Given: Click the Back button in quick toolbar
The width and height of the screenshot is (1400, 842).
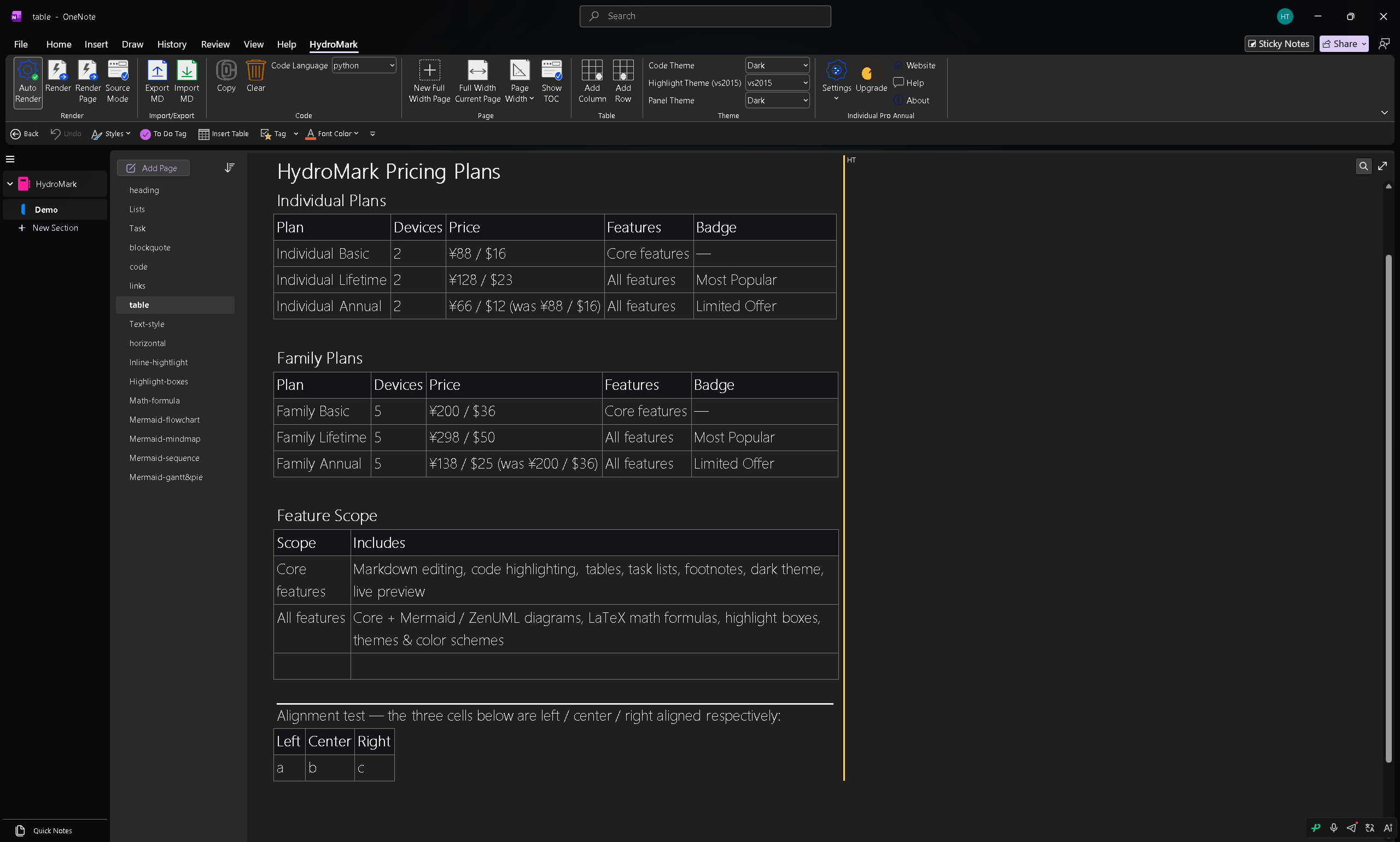Looking at the screenshot, I should [x=25, y=134].
